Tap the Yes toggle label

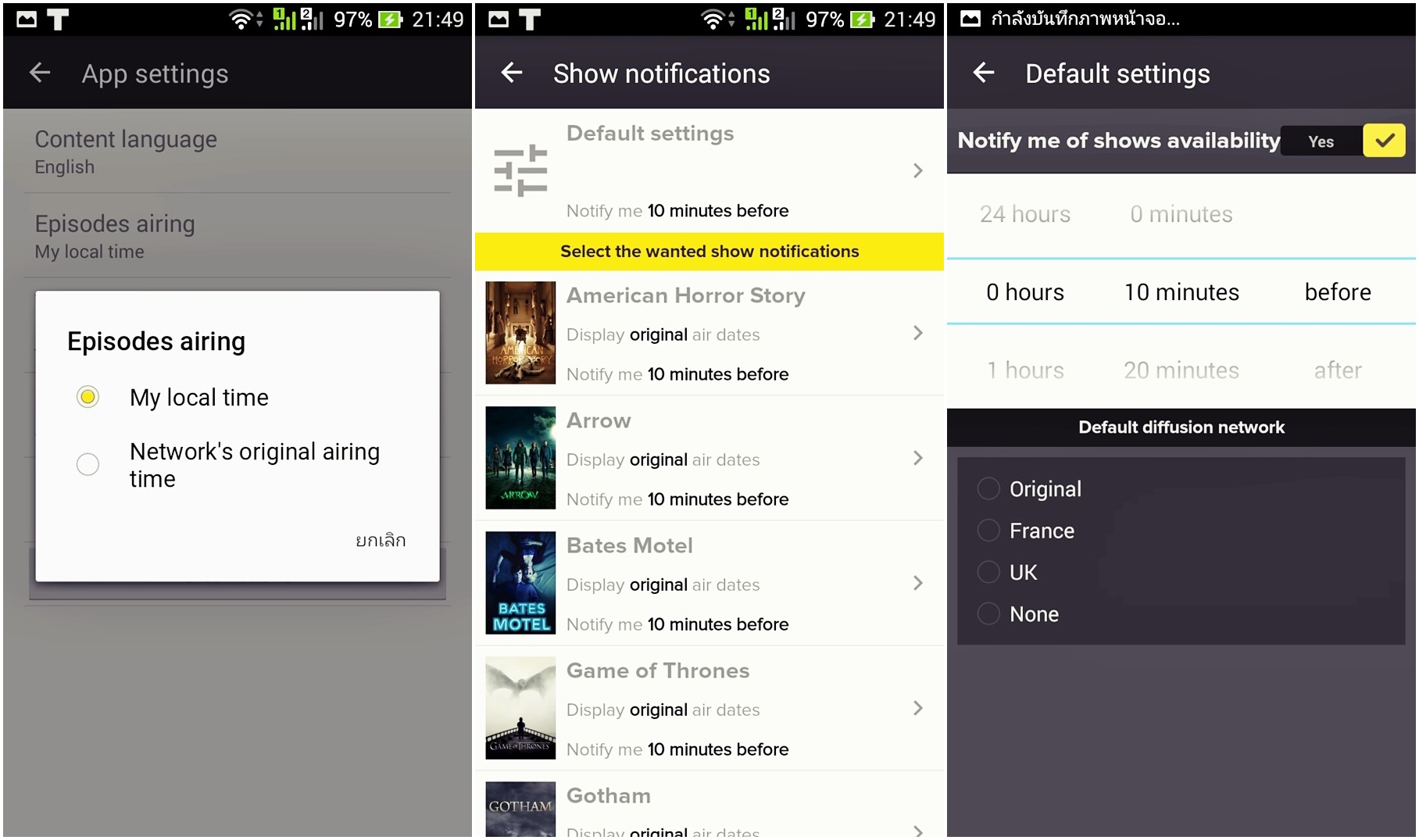pos(1321,141)
